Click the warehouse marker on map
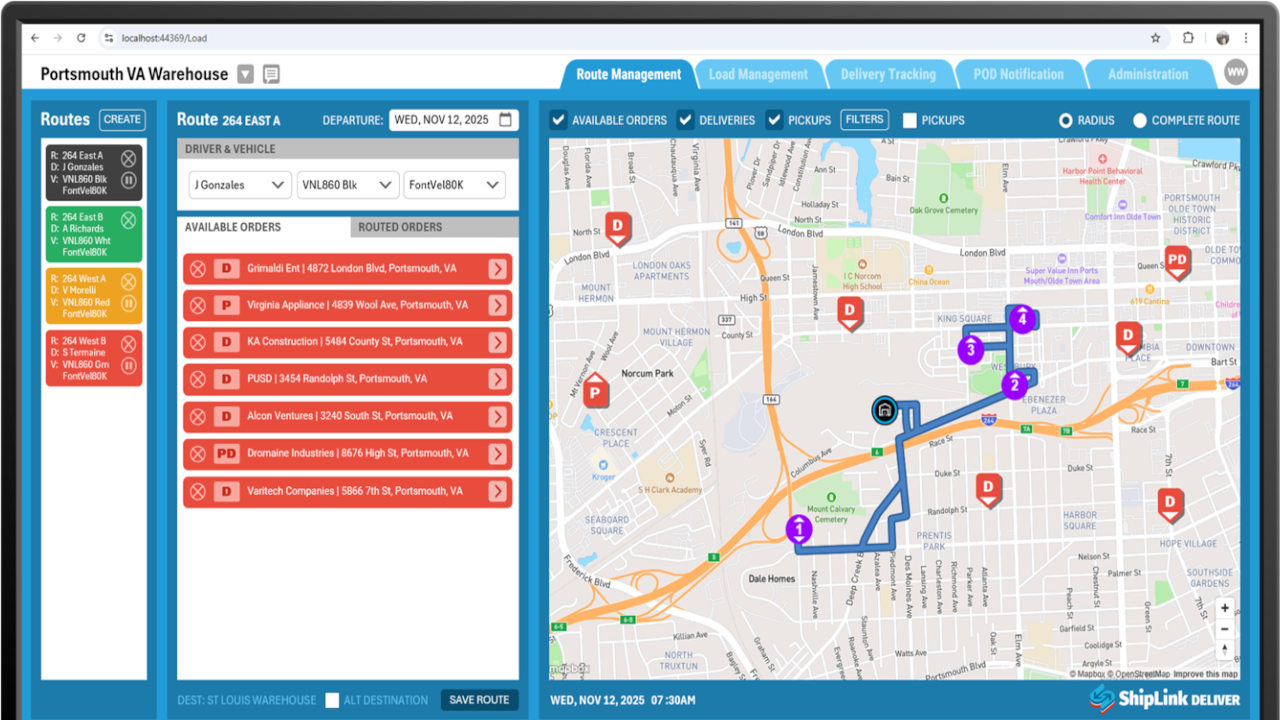 pyautogui.click(x=883, y=410)
